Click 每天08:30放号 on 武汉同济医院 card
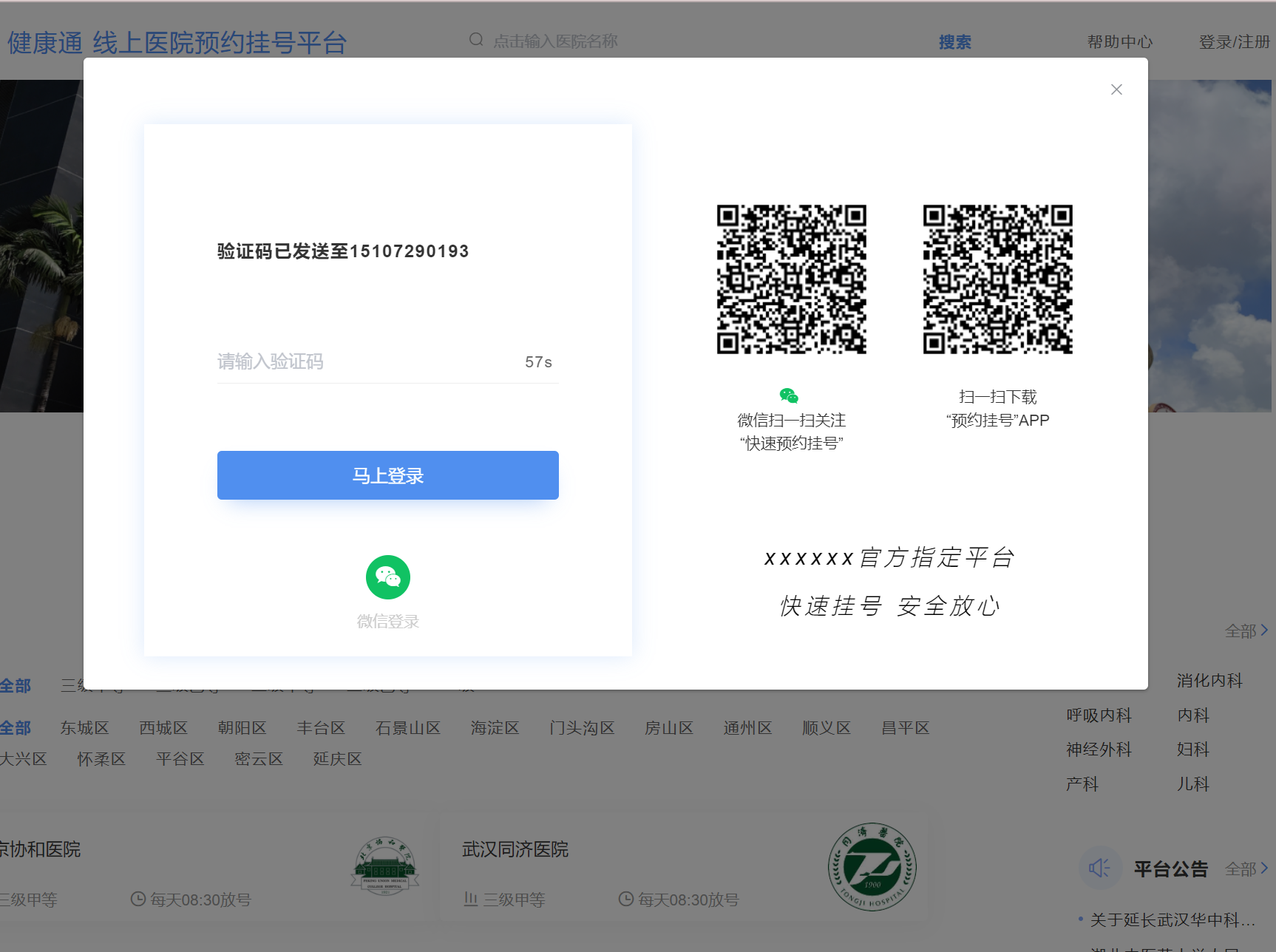 point(688,900)
